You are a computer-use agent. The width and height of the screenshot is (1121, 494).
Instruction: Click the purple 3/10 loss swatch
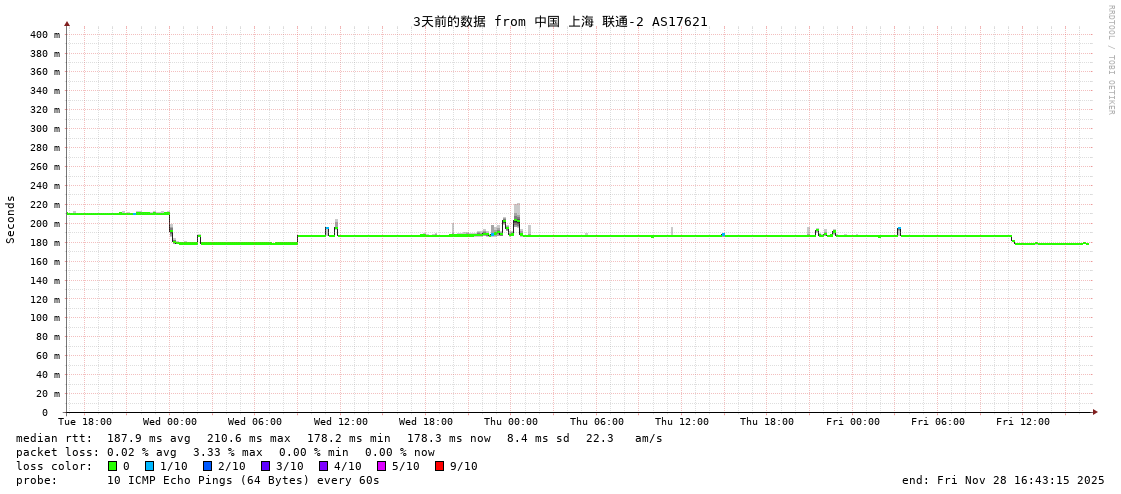pos(265,466)
